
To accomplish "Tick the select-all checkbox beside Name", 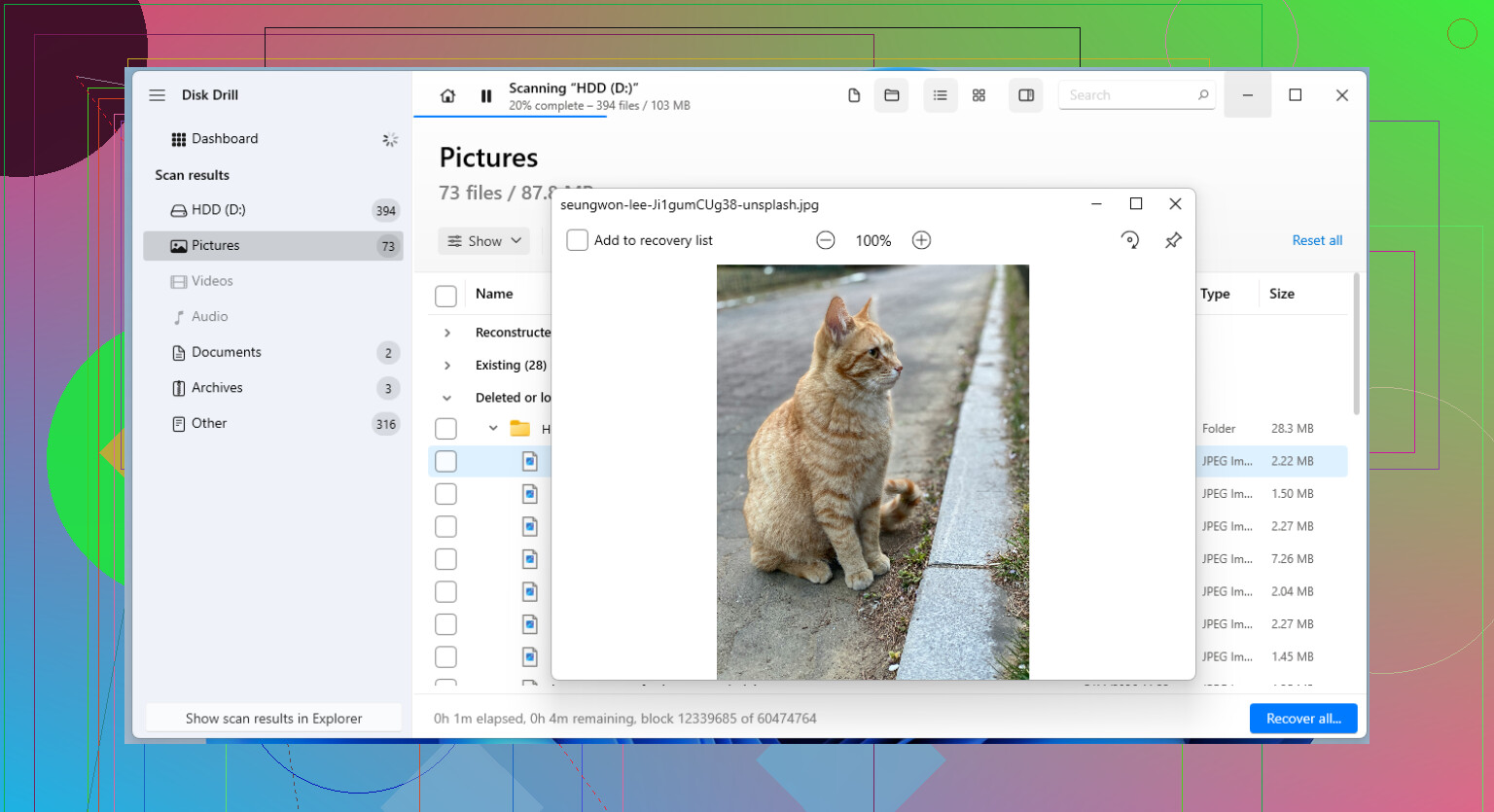I will 445,296.
